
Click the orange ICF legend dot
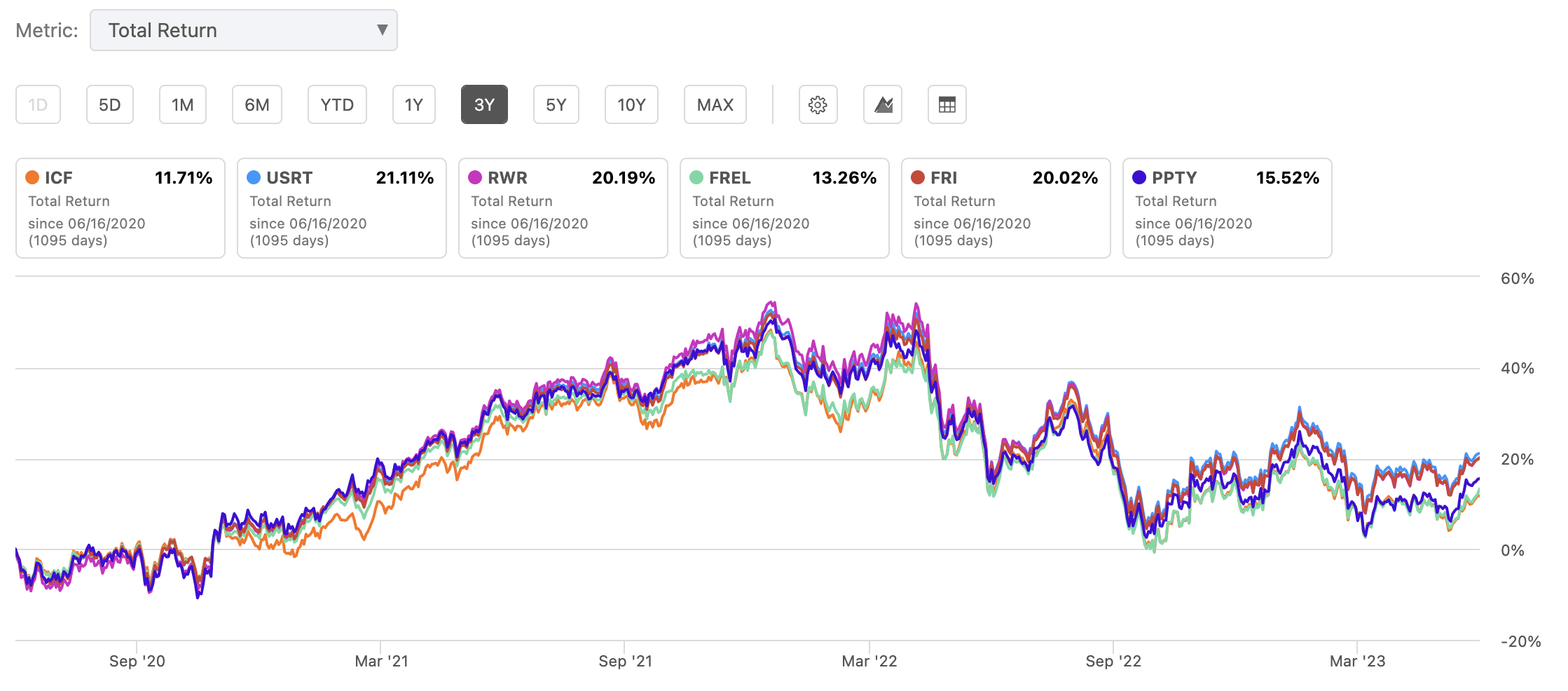point(33,177)
